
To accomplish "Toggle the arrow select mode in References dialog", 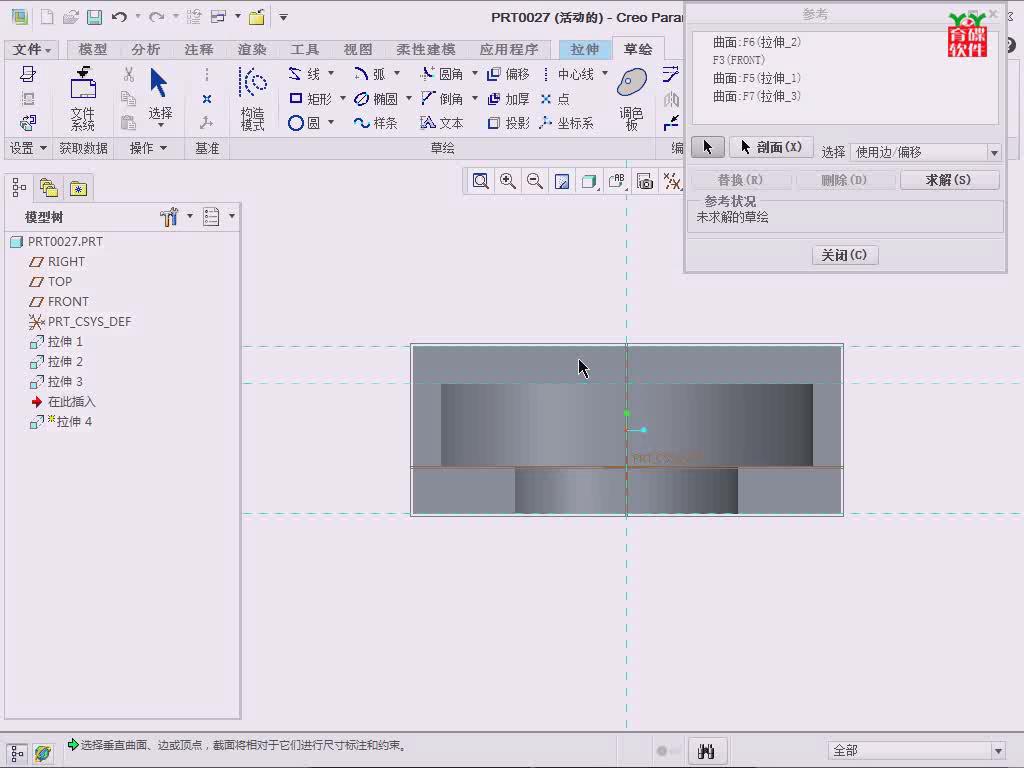I will [707, 148].
